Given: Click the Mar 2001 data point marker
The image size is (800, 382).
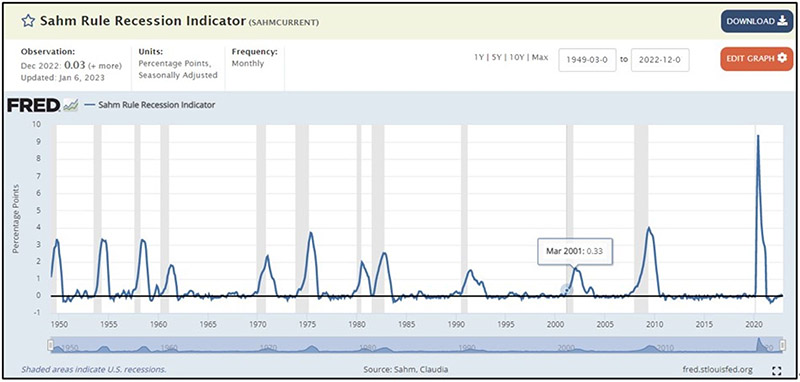Looking at the screenshot, I should click(567, 290).
